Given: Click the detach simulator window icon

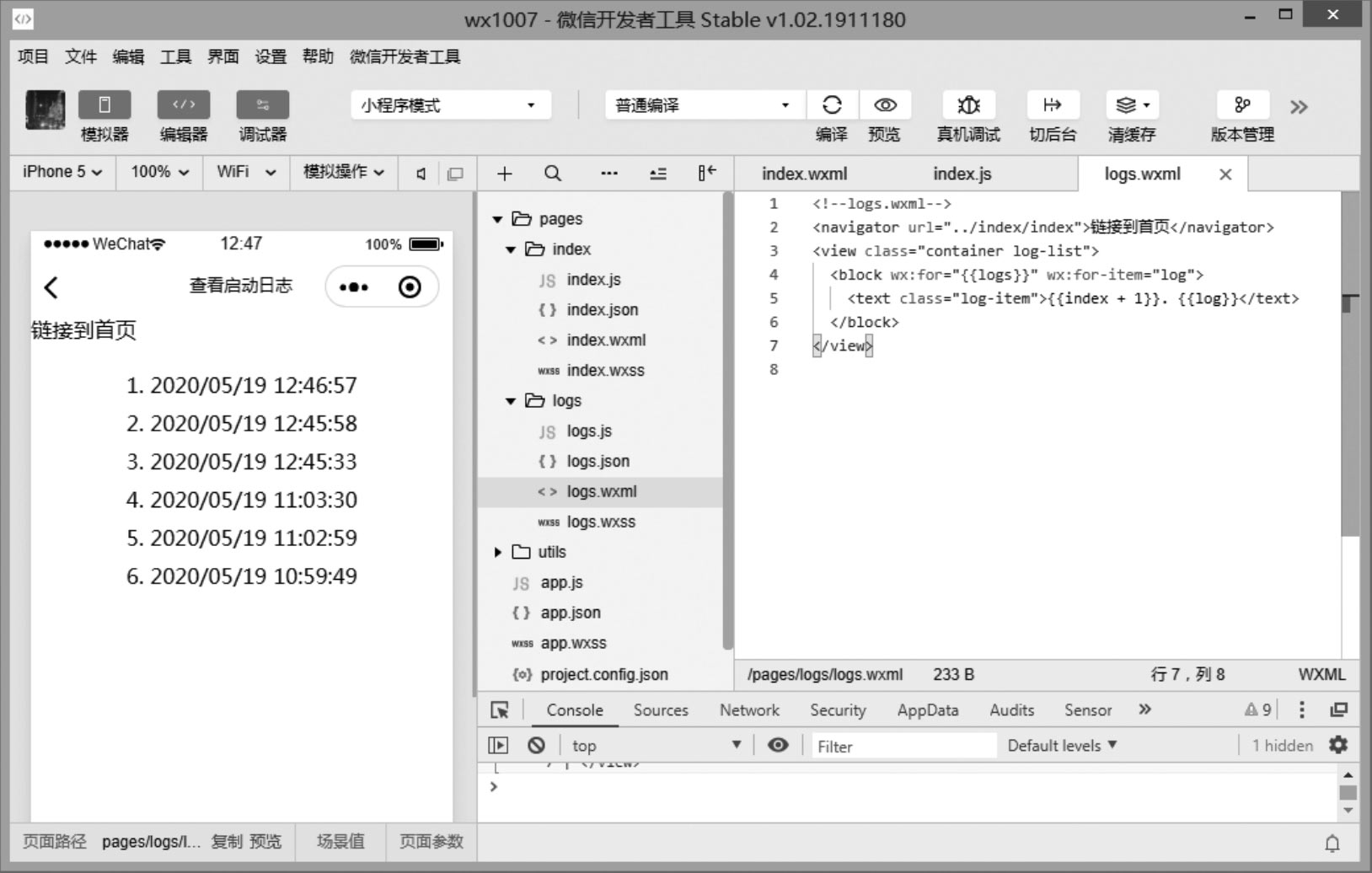Looking at the screenshot, I should click(455, 174).
